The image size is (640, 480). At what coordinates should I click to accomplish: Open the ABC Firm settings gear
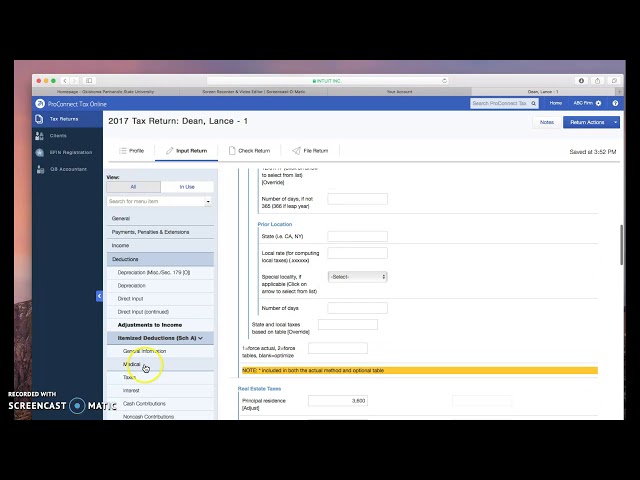(598, 103)
